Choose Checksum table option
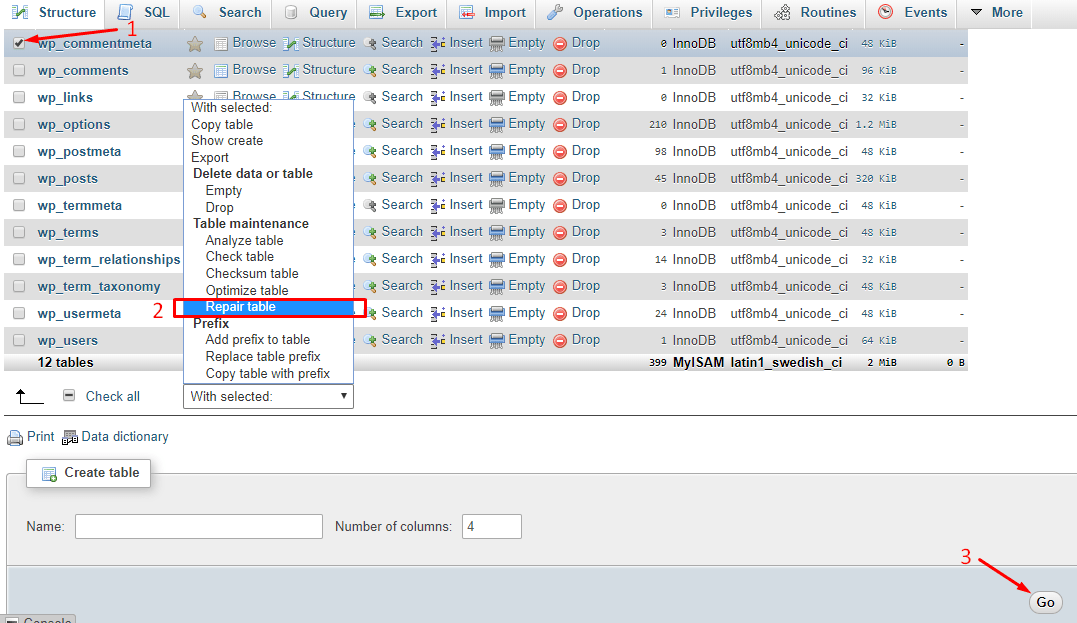The width and height of the screenshot is (1077, 623). pyautogui.click(x=252, y=273)
